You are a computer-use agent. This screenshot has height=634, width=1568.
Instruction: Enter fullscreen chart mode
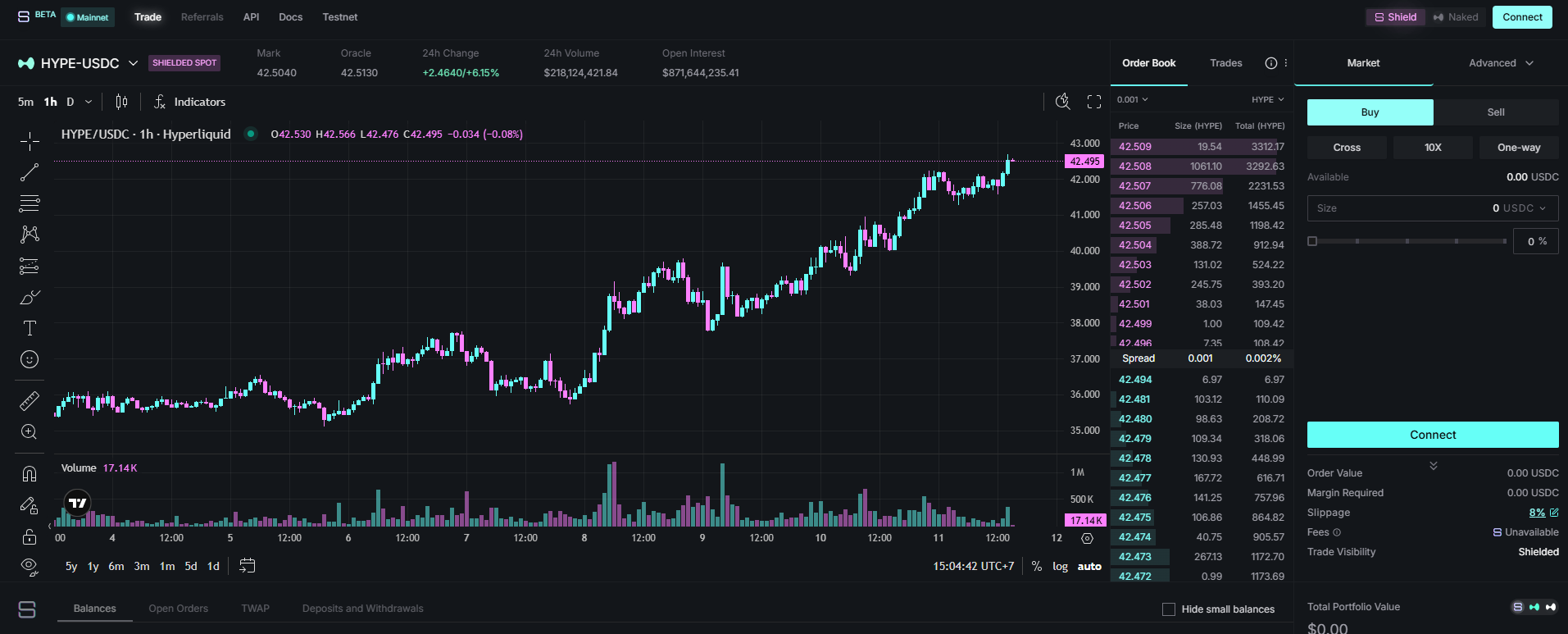click(1093, 102)
